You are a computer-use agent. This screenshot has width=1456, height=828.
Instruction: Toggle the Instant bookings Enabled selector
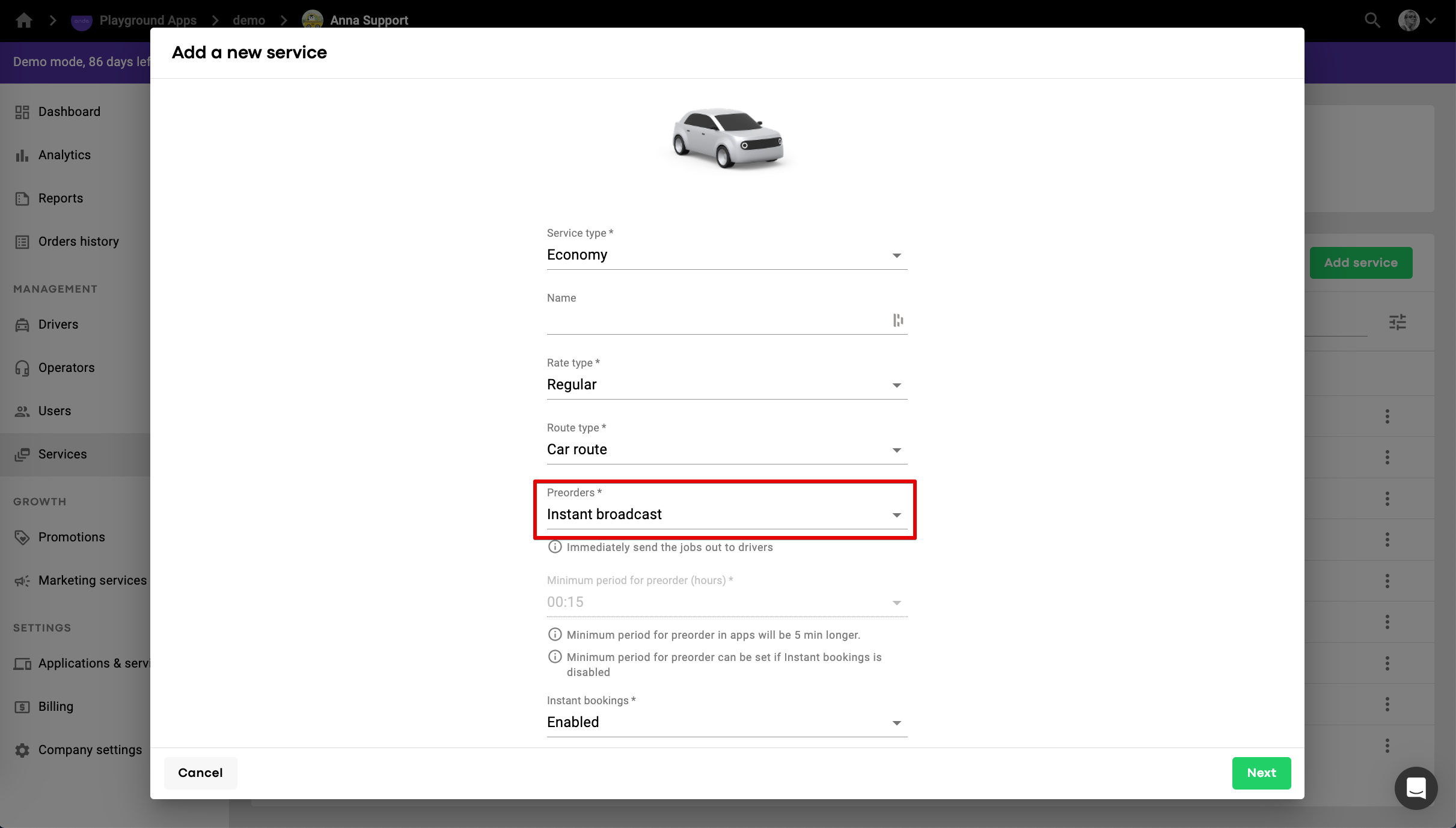tap(726, 723)
